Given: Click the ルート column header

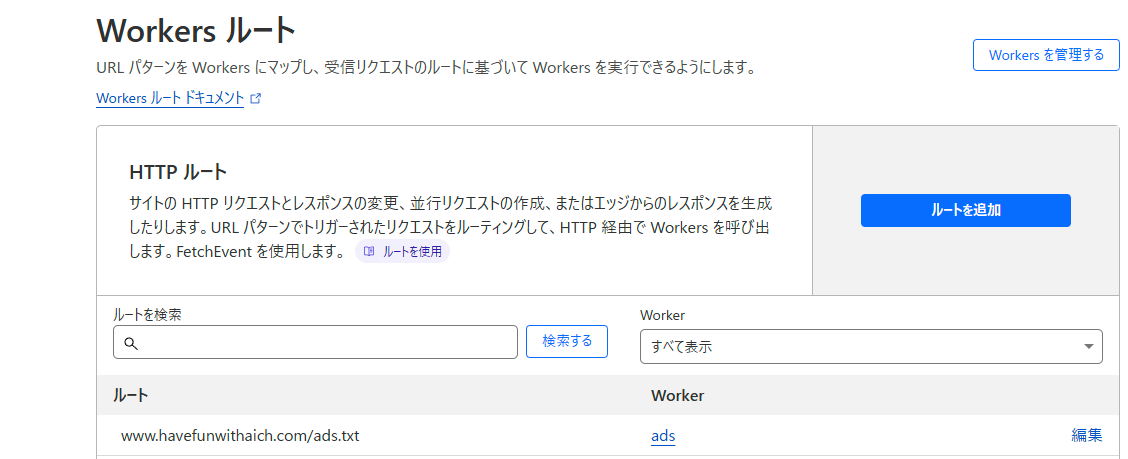Looking at the screenshot, I should (131, 395).
